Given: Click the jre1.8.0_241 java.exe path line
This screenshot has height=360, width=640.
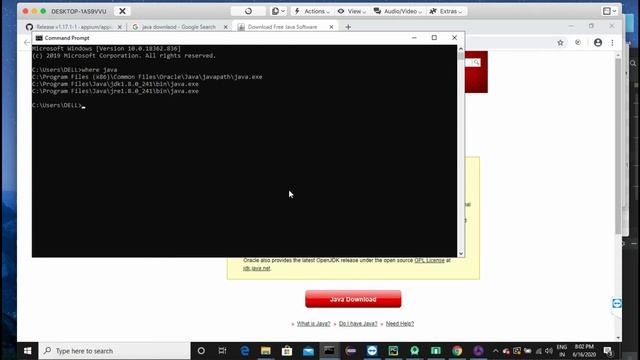Looking at the screenshot, I should (116, 91).
